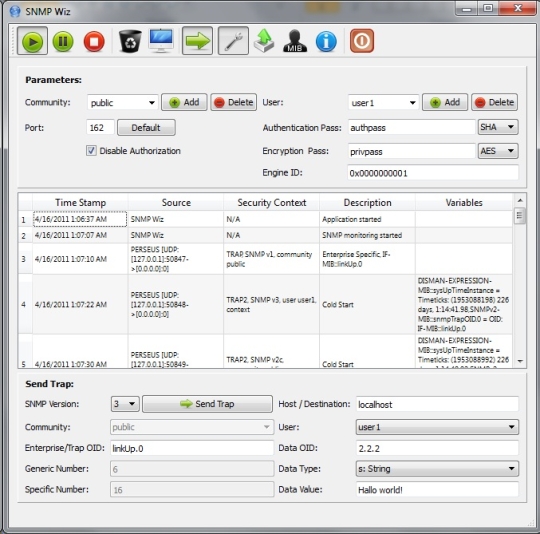Open the Data Type dropdown showing s: String
The width and height of the screenshot is (540, 534).
click(437, 469)
